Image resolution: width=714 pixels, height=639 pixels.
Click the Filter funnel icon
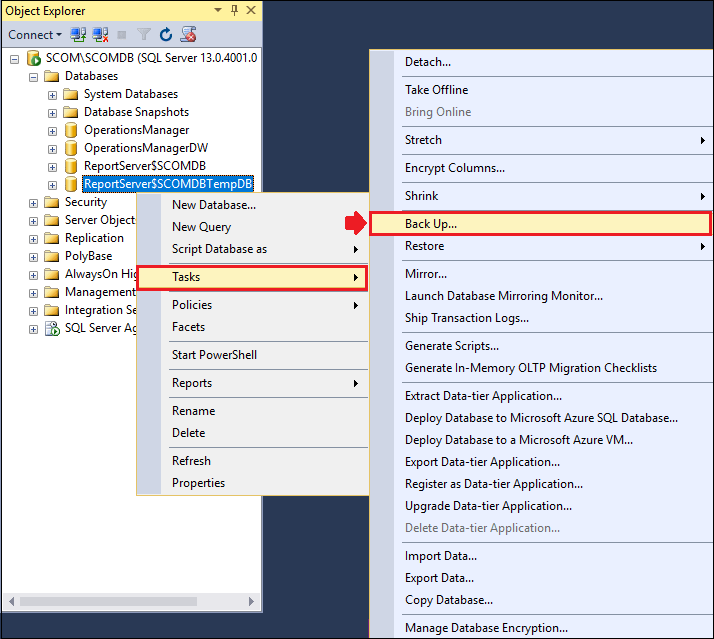coord(143,35)
